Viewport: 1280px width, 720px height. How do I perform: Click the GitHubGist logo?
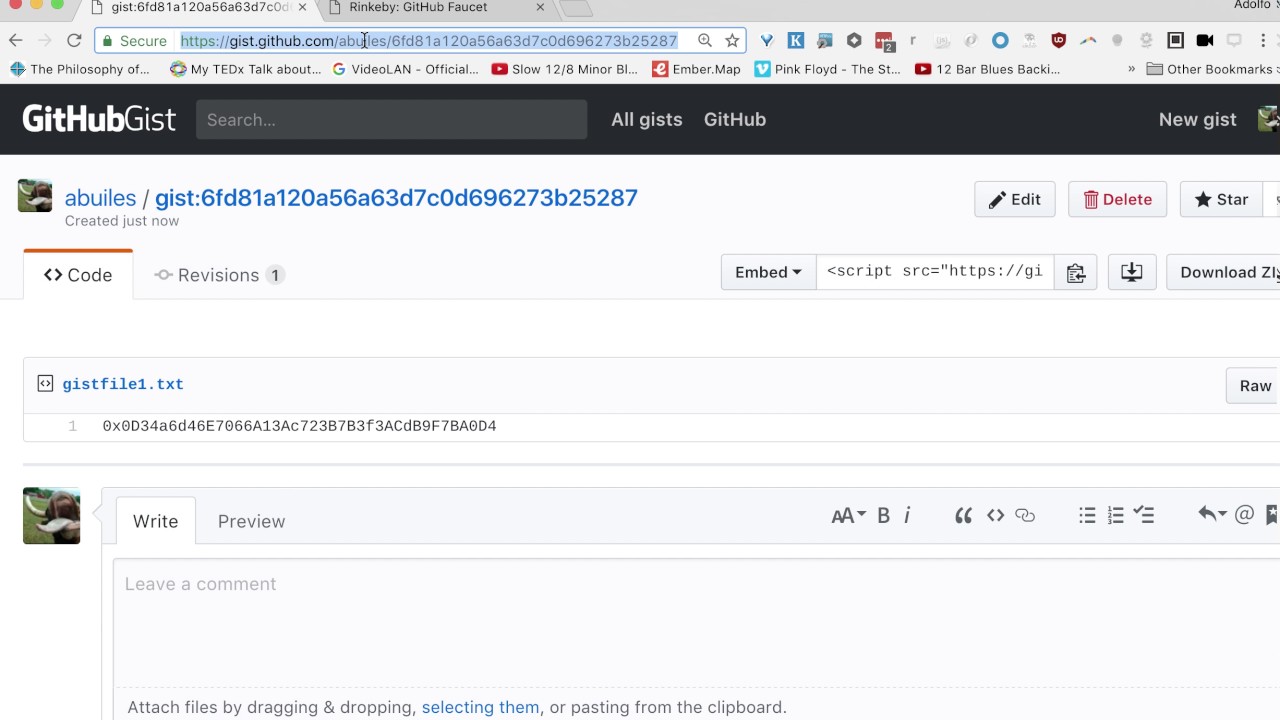coord(99,119)
